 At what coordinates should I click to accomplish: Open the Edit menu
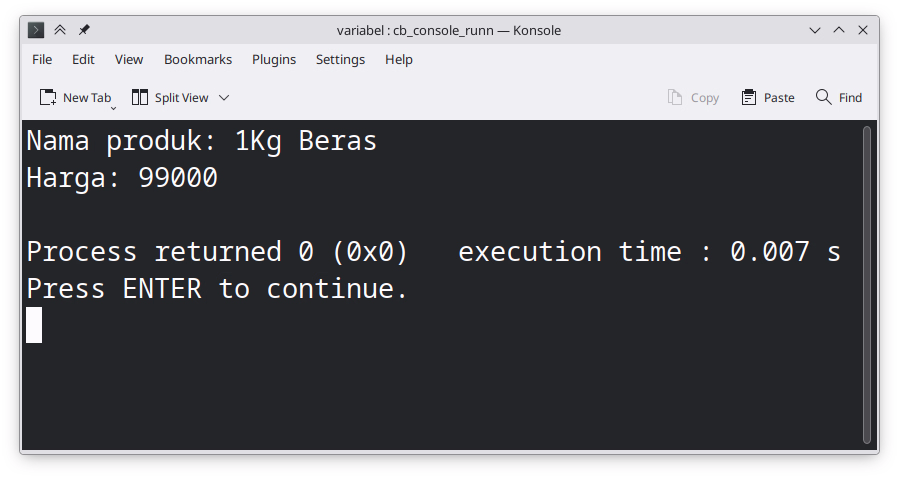(x=83, y=59)
